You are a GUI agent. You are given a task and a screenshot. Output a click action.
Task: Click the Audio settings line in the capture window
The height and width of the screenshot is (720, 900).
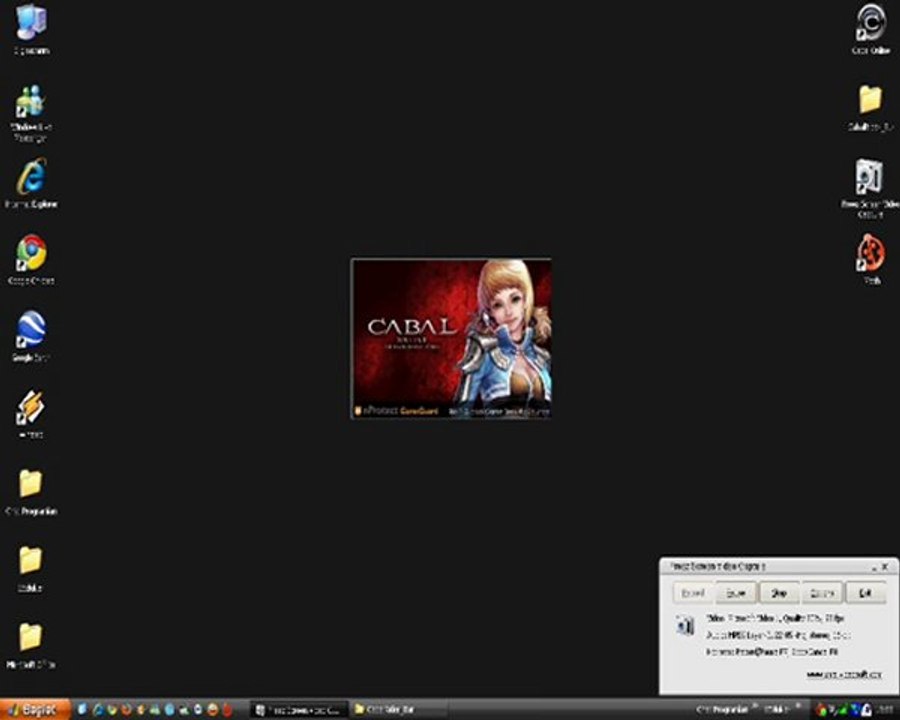click(778, 635)
